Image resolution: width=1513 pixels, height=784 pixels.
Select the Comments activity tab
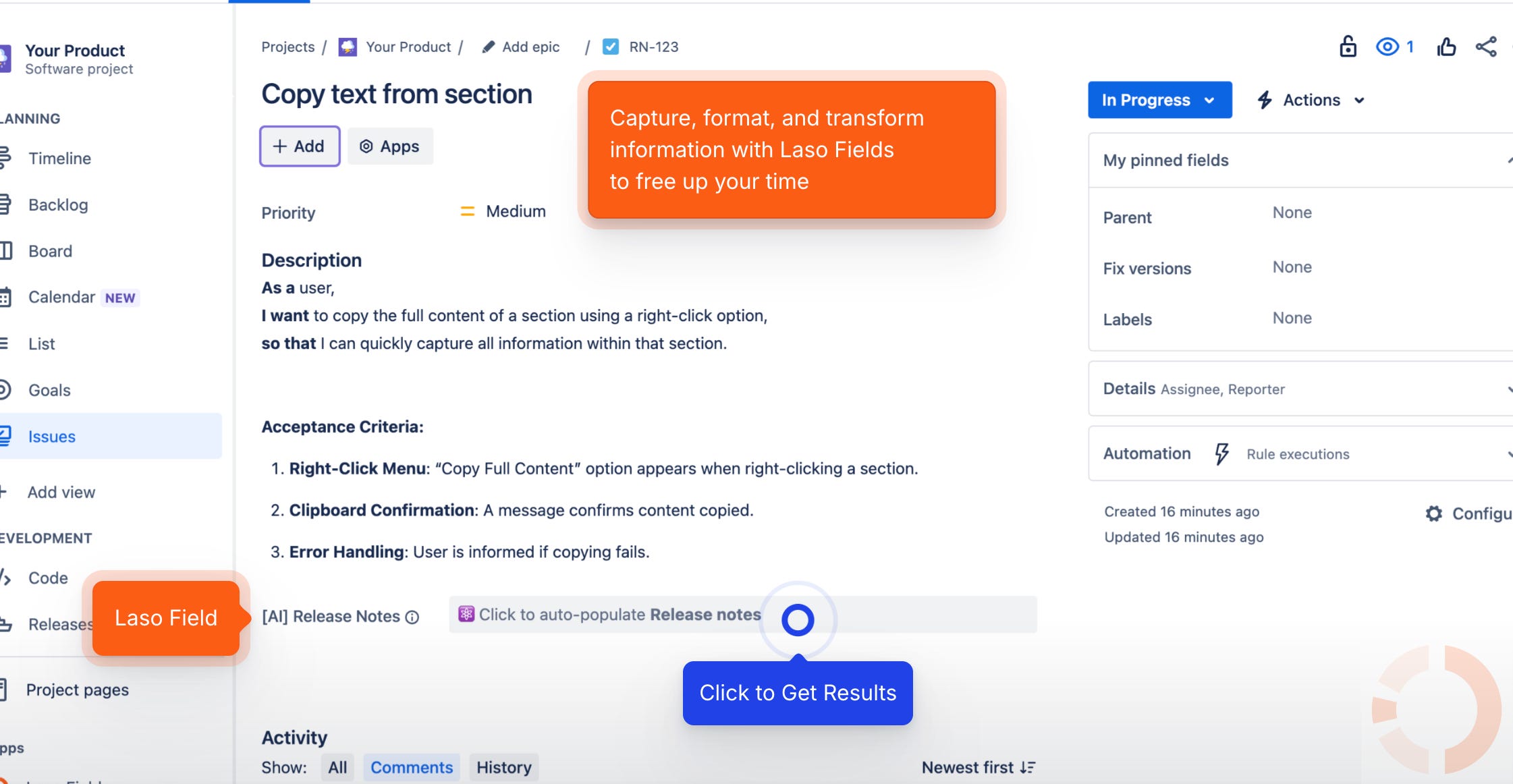(x=412, y=768)
